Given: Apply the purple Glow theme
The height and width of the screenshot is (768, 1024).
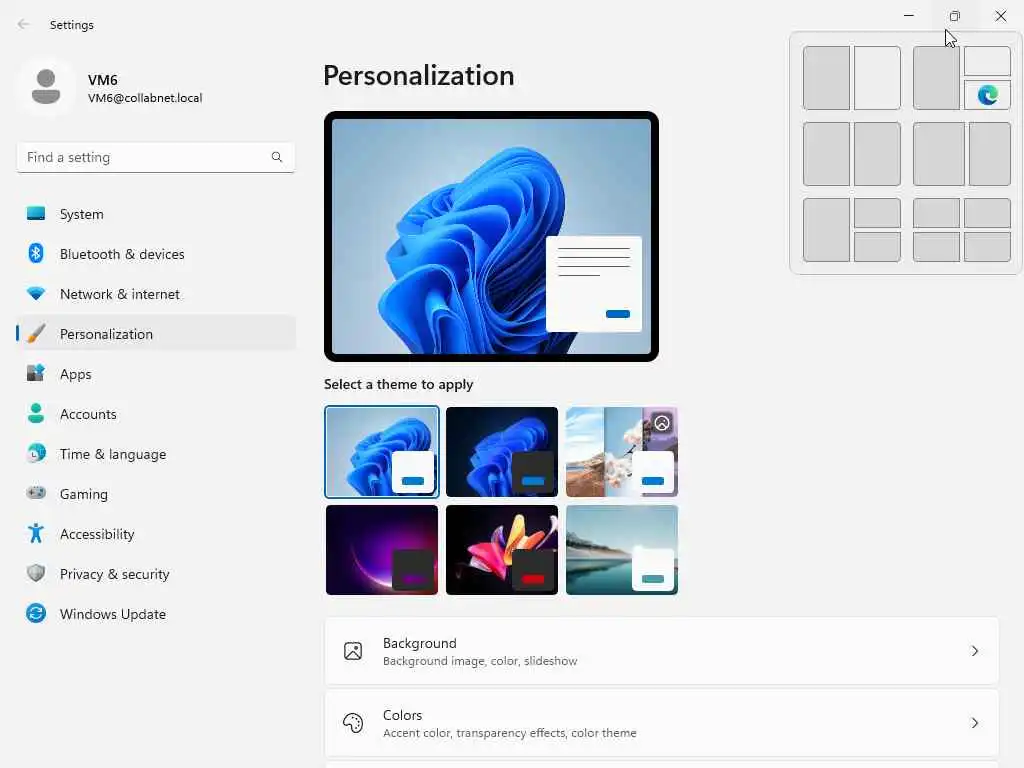Looking at the screenshot, I should pyautogui.click(x=381, y=550).
